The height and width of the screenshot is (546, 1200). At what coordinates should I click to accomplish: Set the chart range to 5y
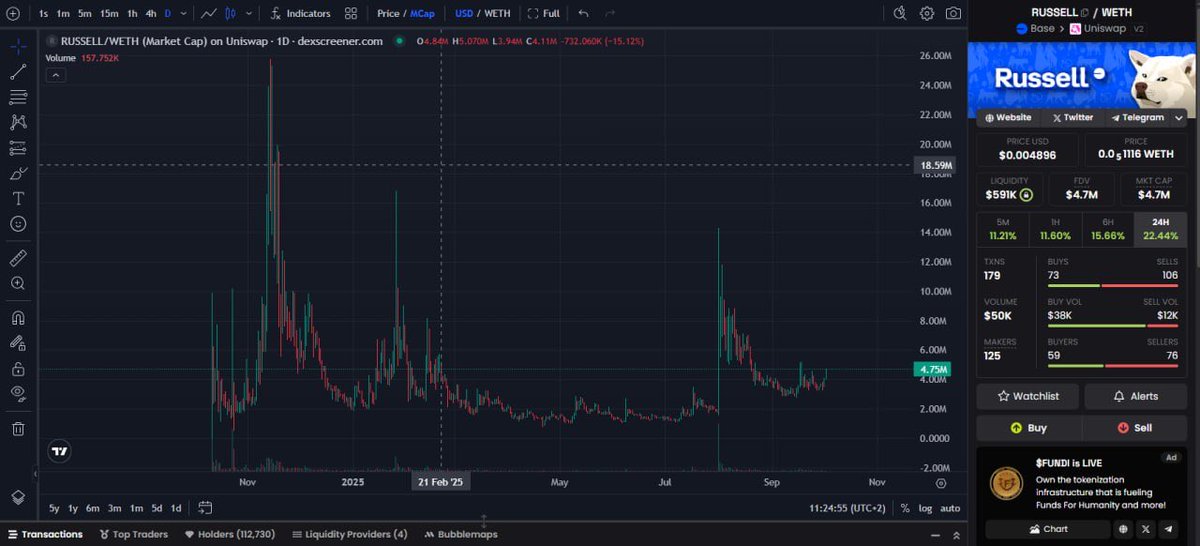pos(54,508)
